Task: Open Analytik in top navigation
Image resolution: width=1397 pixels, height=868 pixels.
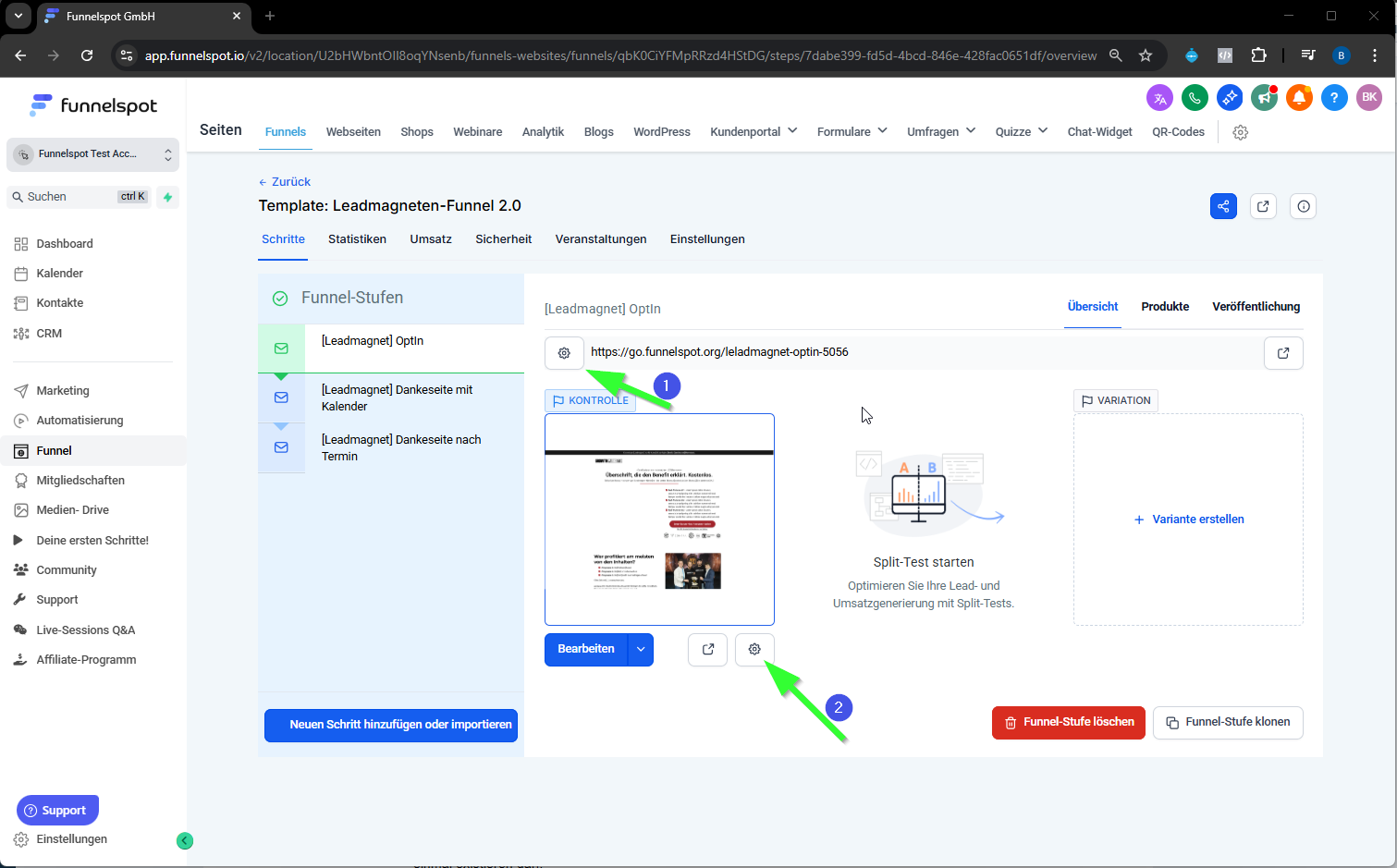Action: pos(543,132)
